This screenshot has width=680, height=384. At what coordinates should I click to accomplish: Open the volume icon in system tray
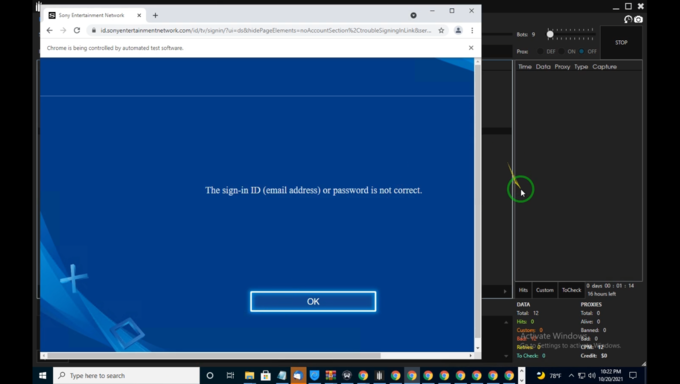(592, 375)
